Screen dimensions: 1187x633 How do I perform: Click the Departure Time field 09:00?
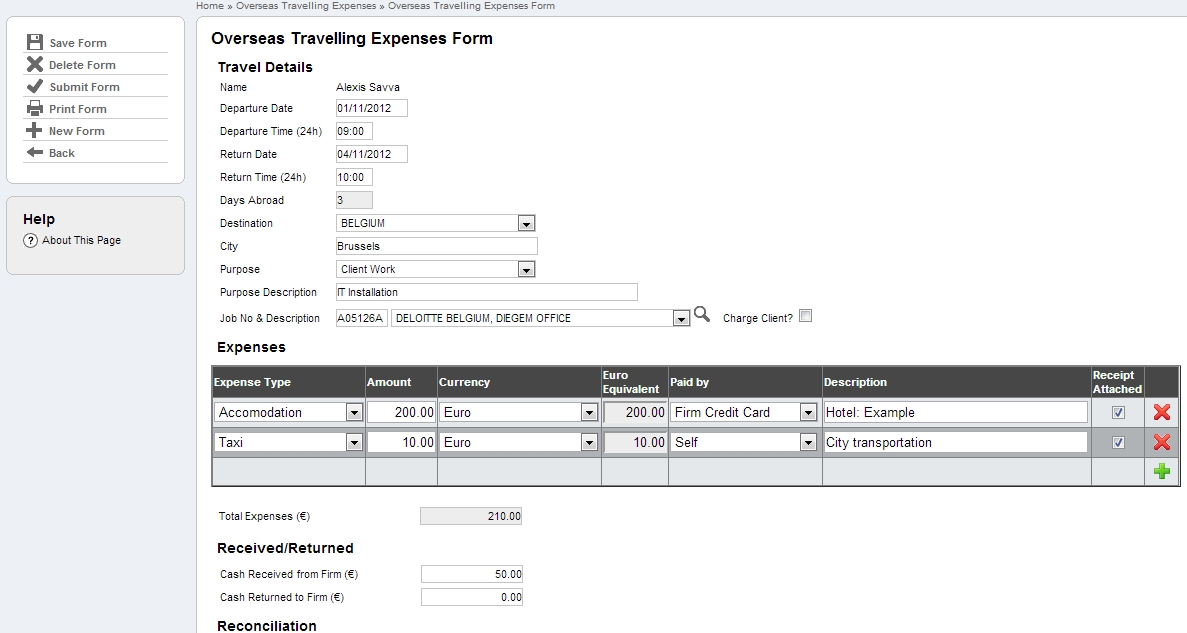point(354,132)
